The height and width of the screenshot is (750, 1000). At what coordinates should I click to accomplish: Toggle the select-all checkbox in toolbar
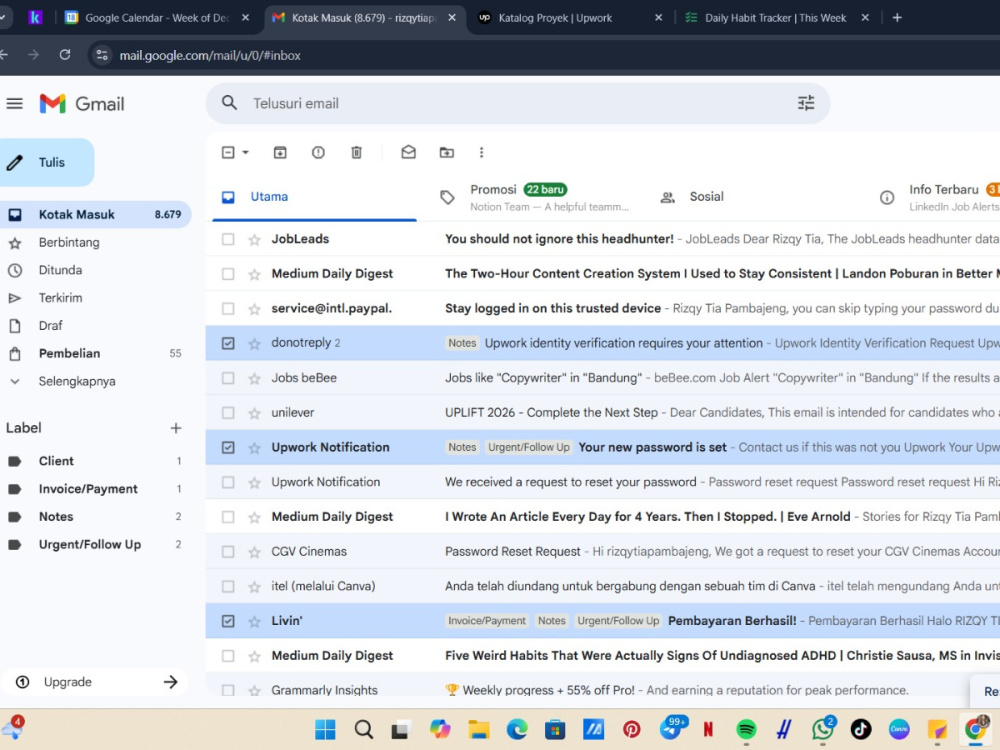coord(228,152)
